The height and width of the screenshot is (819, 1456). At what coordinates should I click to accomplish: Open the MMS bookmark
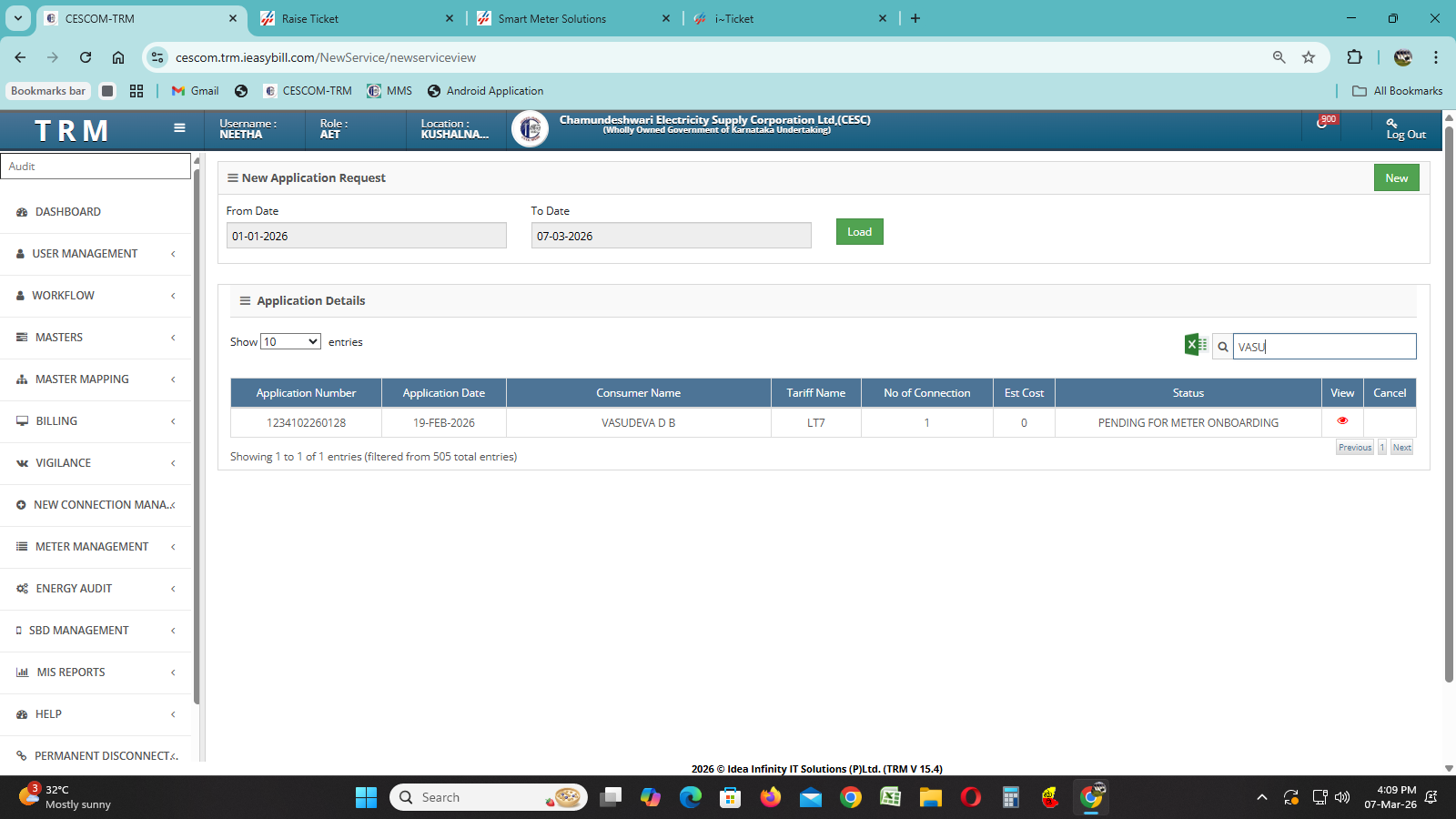(x=389, y=91)
